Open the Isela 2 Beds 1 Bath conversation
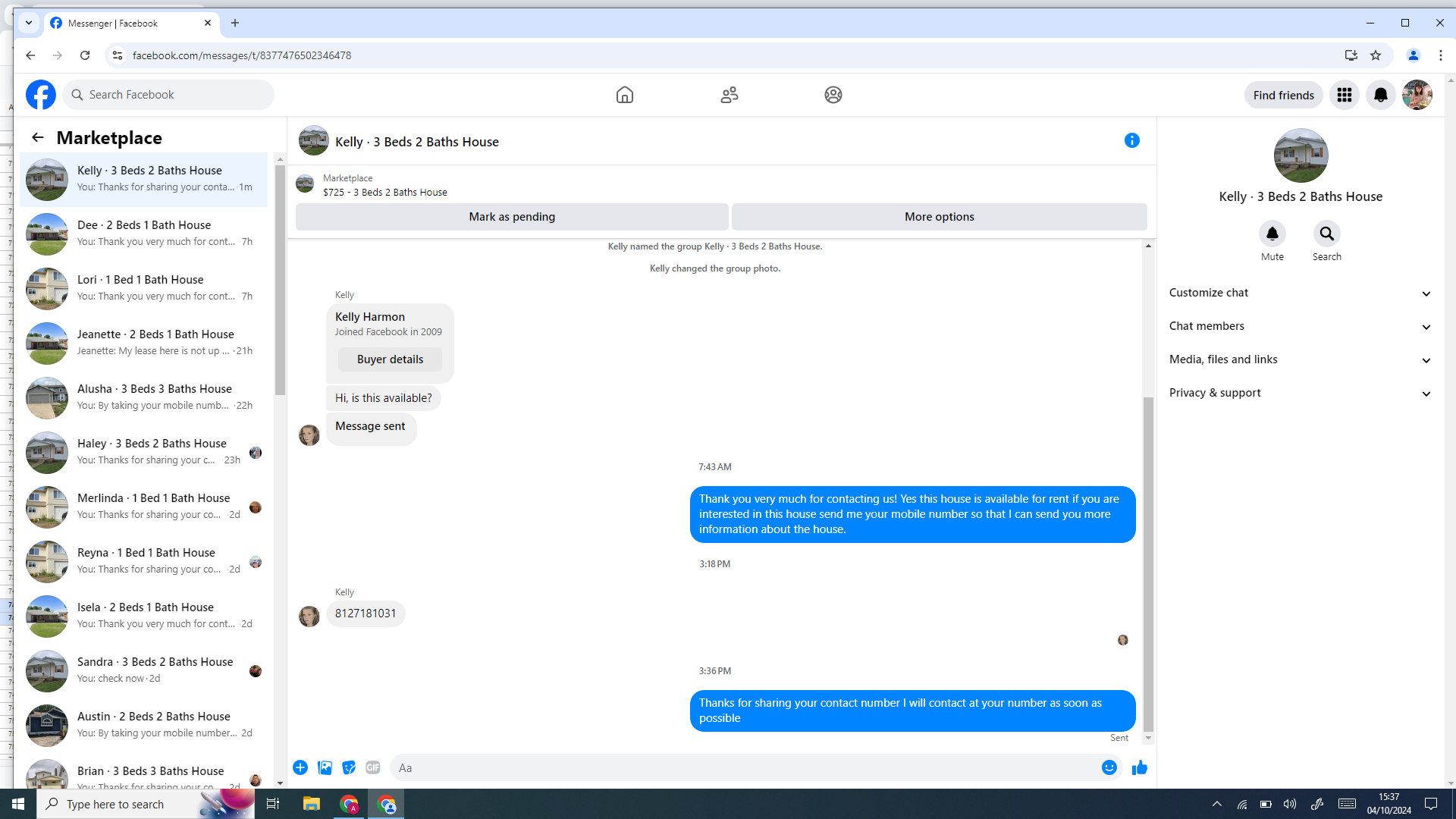The width and height of the screenshot is (1456, 819). (144, 616)
